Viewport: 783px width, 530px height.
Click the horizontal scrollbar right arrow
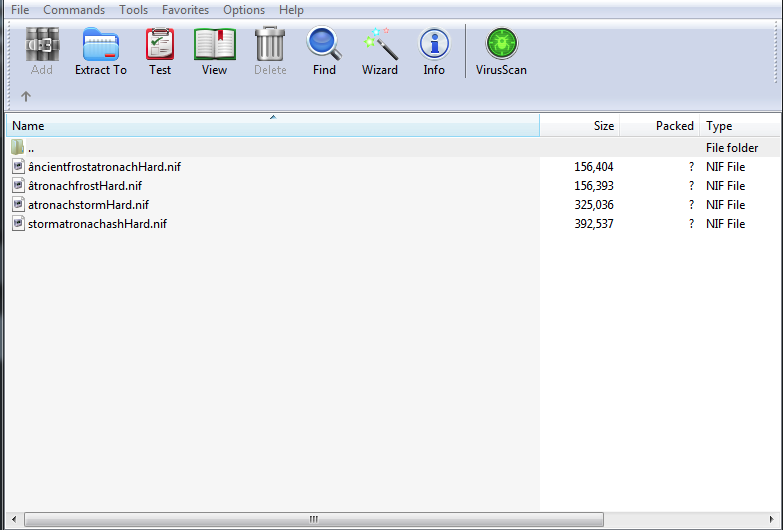point(772,520)
